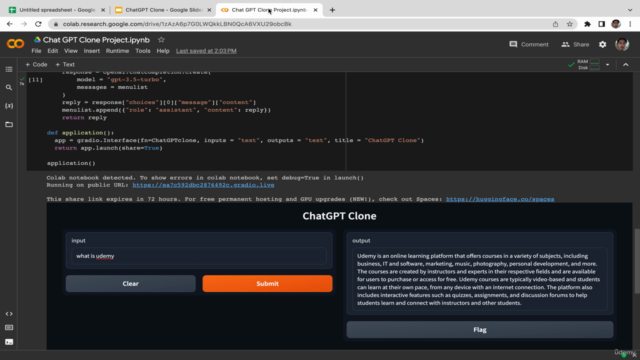
Task: Open the variables {x} panel
Action: point(9,106)
